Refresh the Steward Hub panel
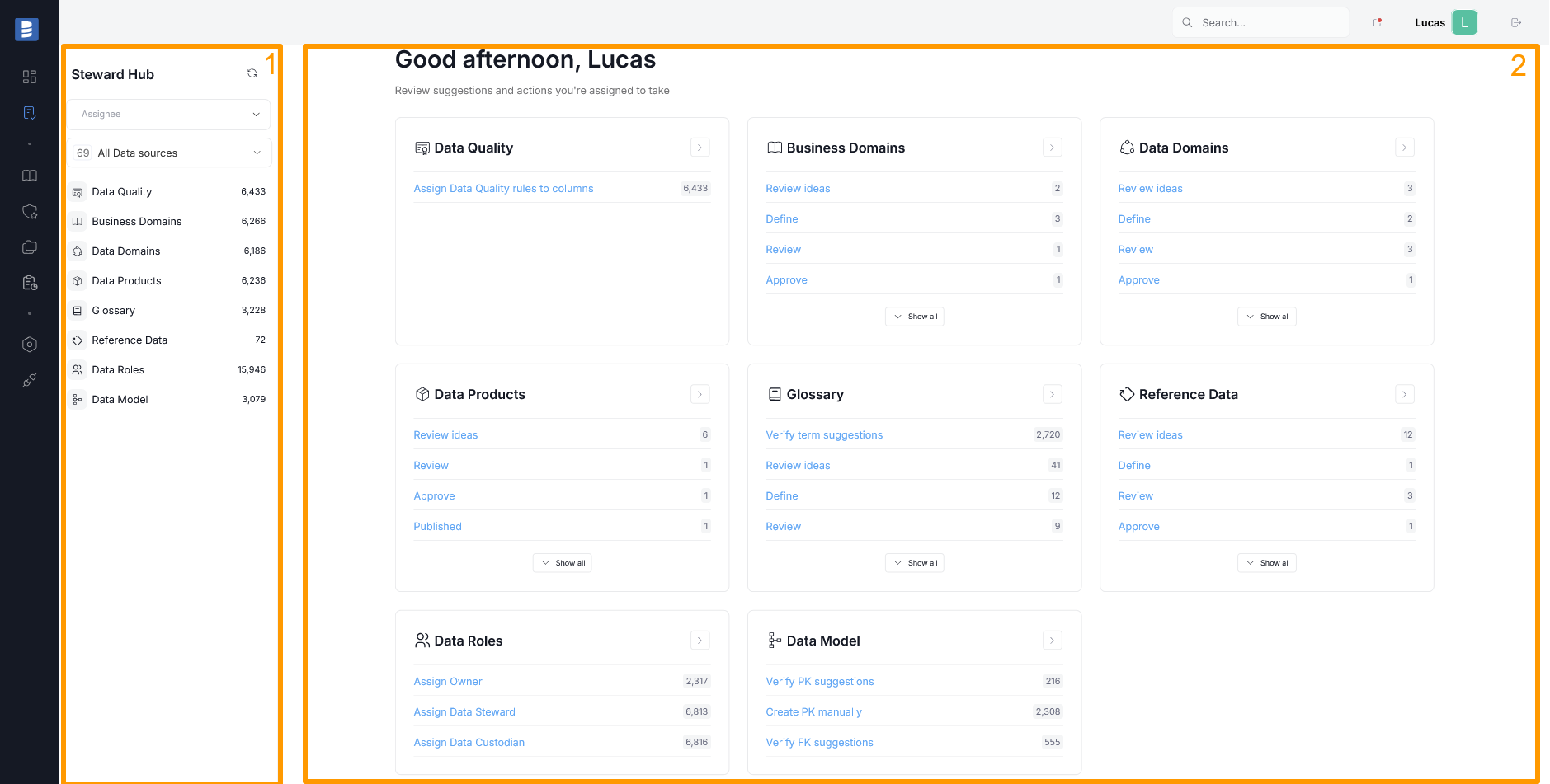1550x784 pixels. (x=252, y=73)
